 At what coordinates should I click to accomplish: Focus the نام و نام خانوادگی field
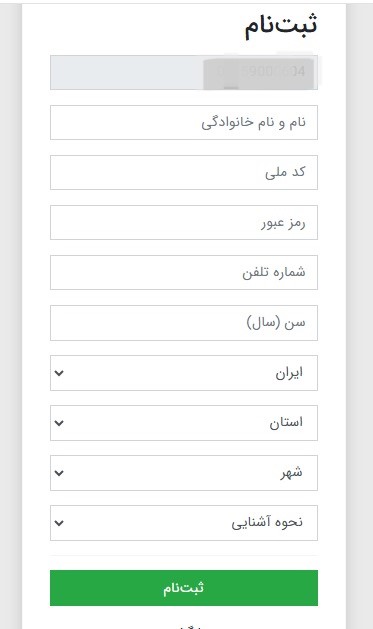[x=184, y=122]
